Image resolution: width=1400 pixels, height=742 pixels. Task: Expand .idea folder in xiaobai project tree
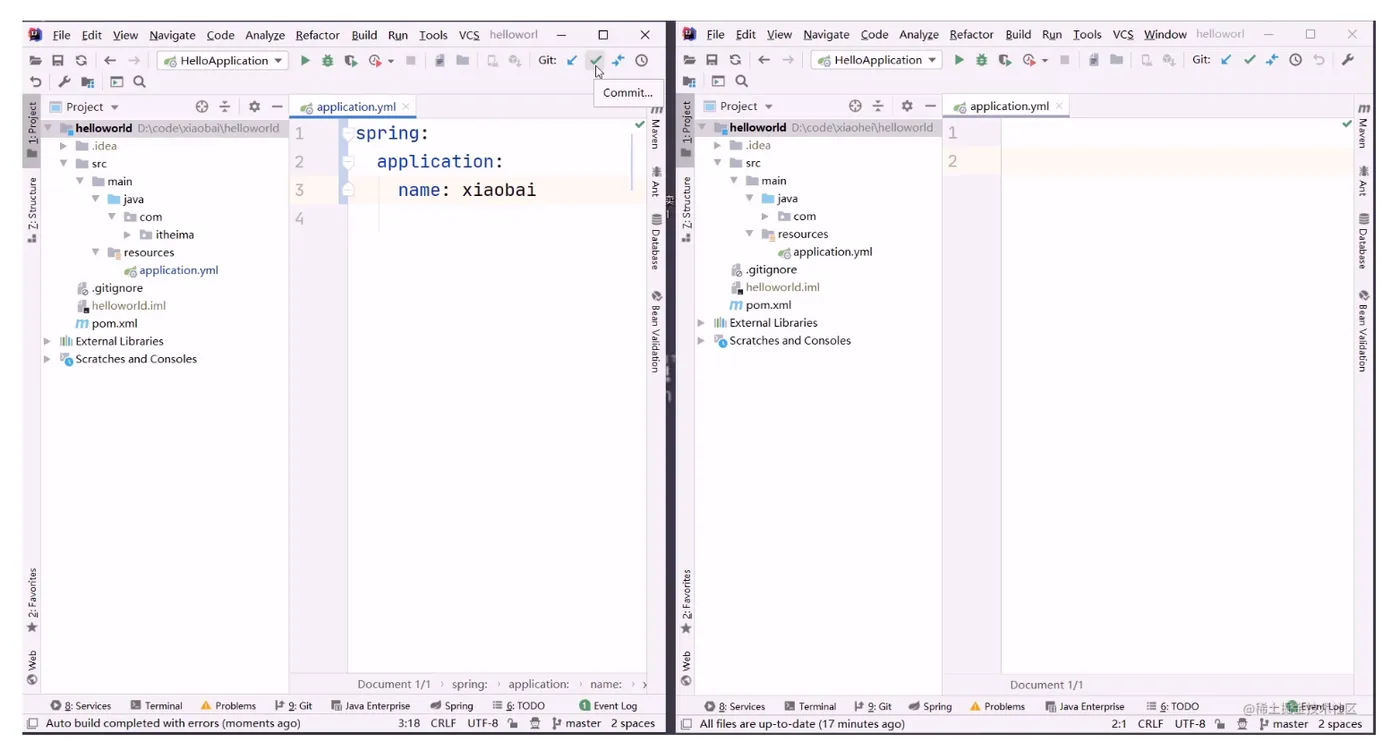coord(63,146)
